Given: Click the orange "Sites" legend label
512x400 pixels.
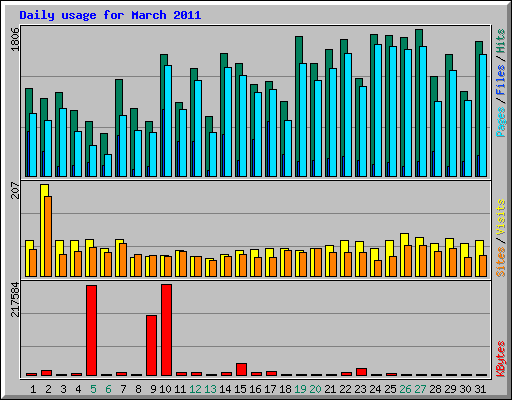Looking at the screenshot, I should point(501,262).
